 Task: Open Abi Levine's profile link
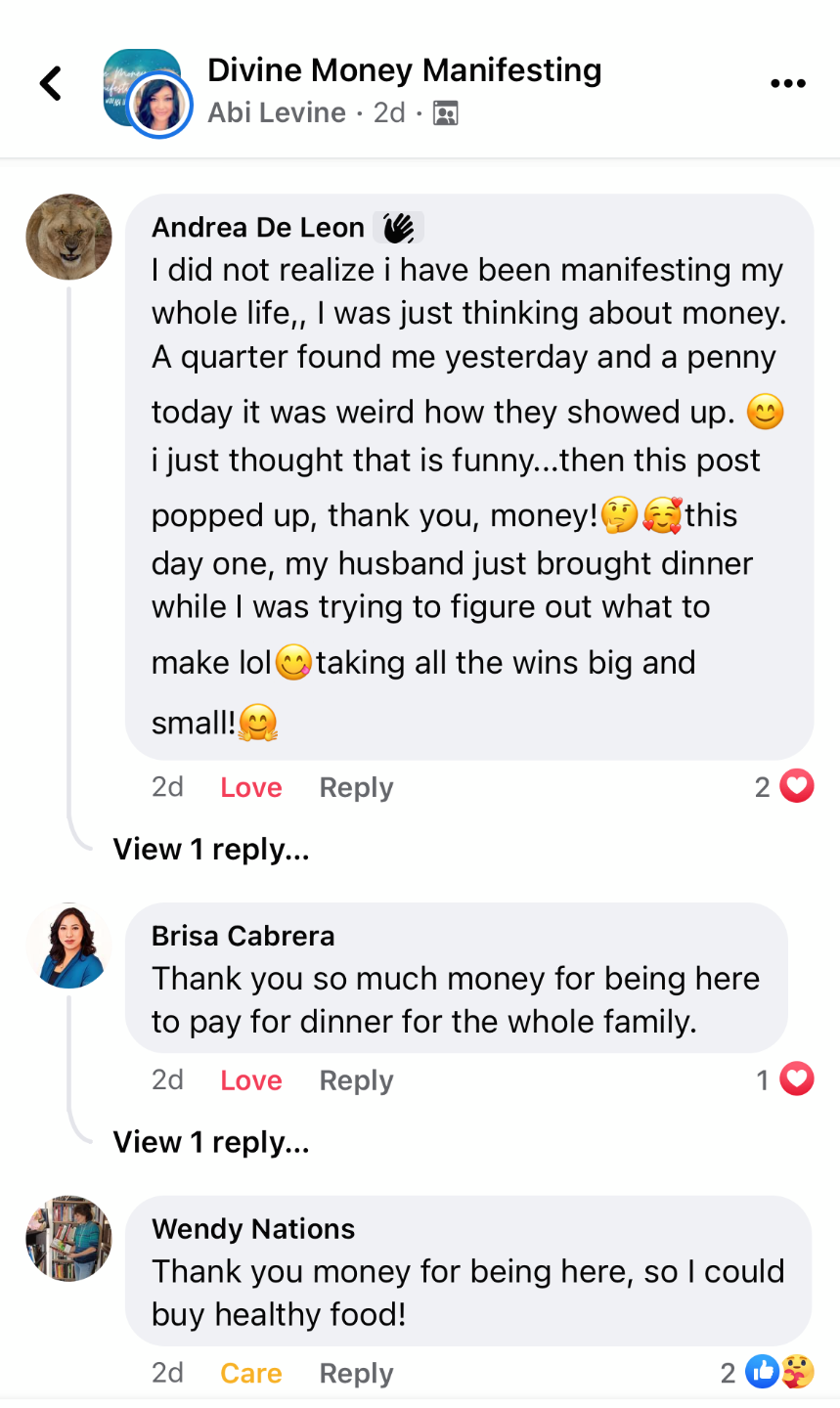coord(277,113)
